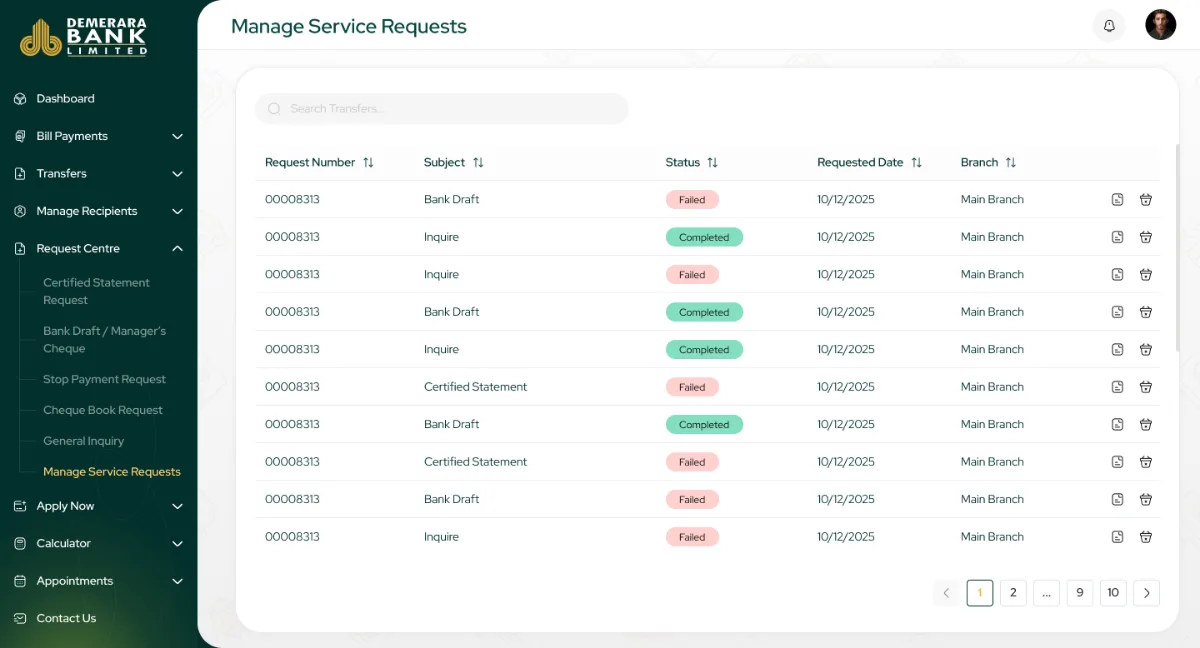The image size is (1200, 648).
Task: Sort by Status column arrows
Action: click(x=712, y=163)
